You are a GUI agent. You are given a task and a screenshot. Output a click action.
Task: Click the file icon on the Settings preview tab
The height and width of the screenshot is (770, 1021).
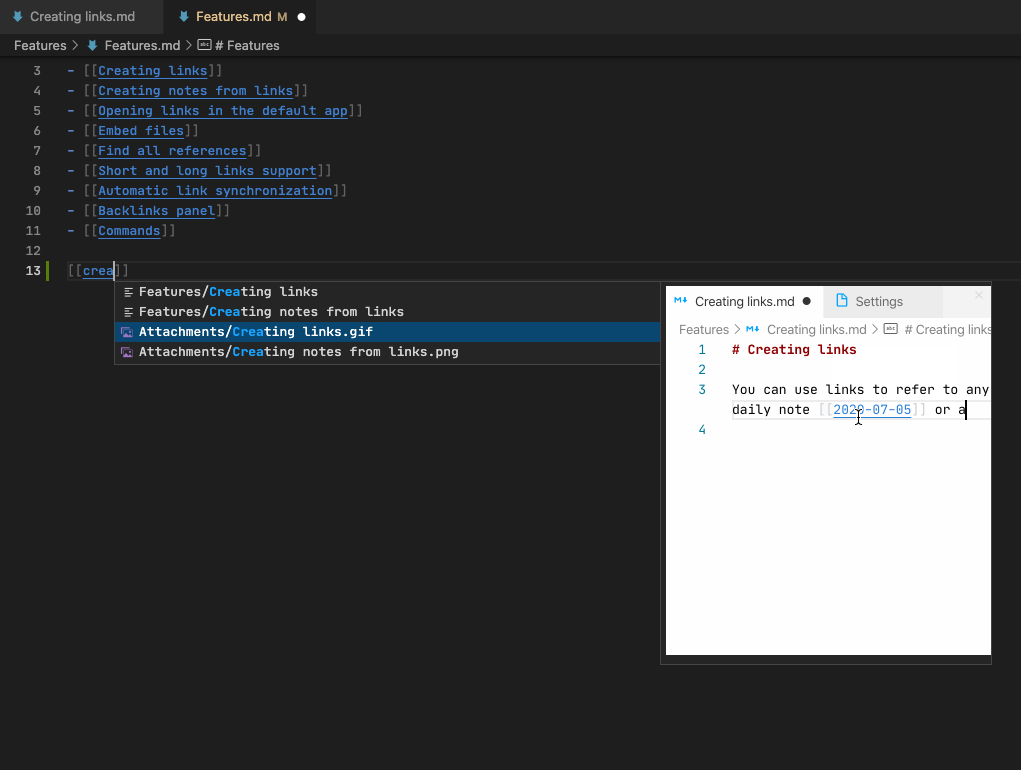pos(843,301)
